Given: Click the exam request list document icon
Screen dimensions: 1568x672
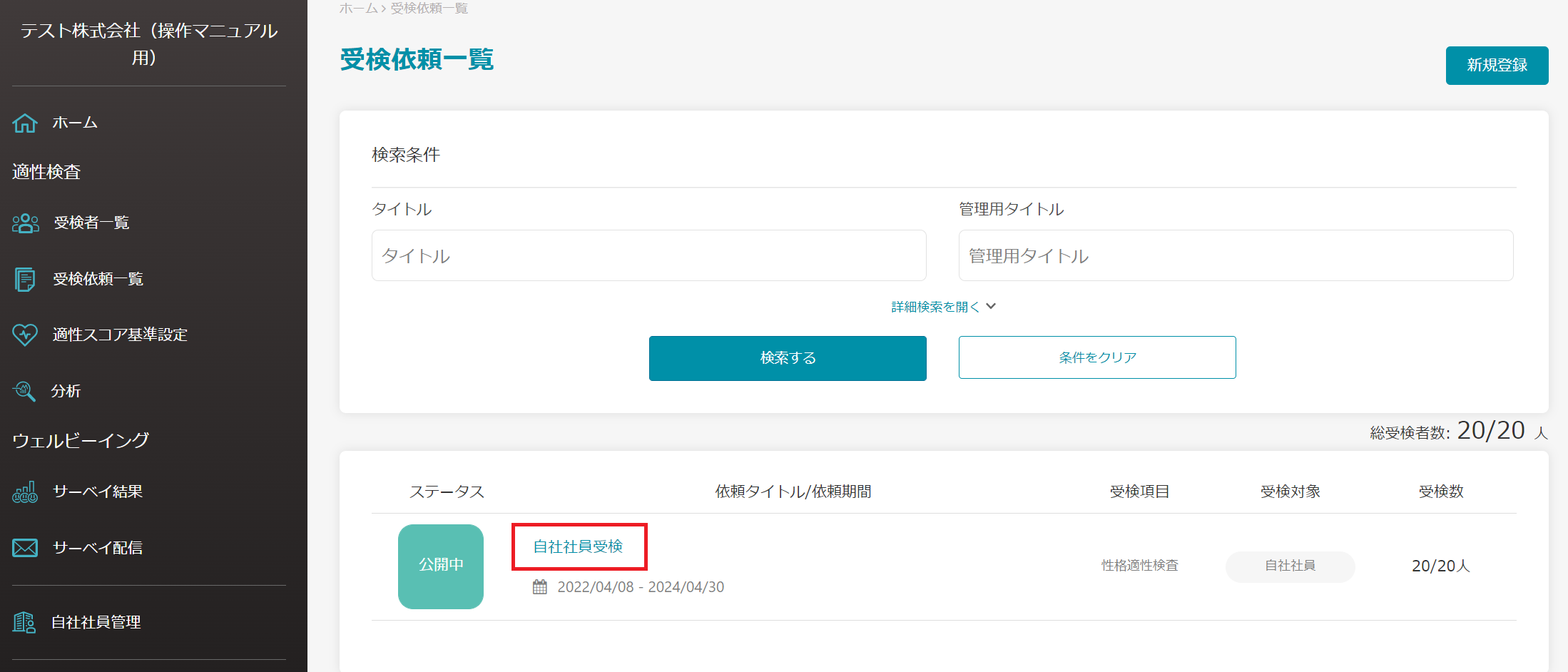Looking at the screenshot, I should (25, 279).
